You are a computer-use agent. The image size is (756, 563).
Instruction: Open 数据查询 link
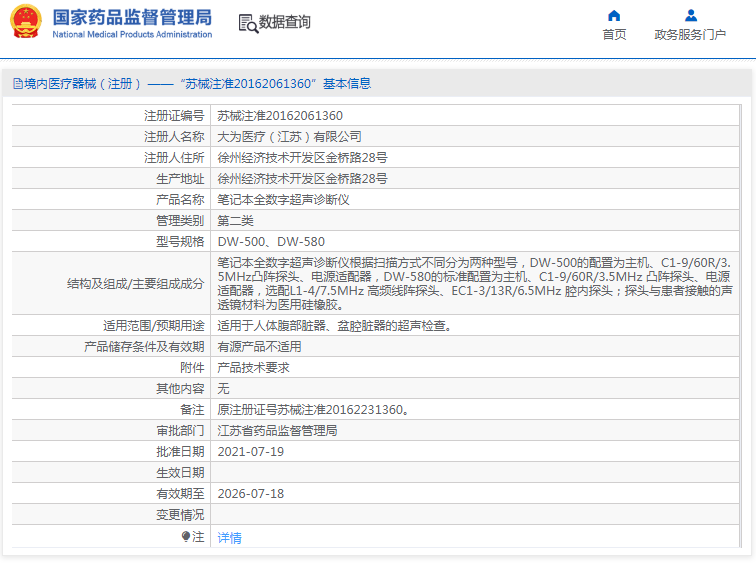(x=284, y=22)
